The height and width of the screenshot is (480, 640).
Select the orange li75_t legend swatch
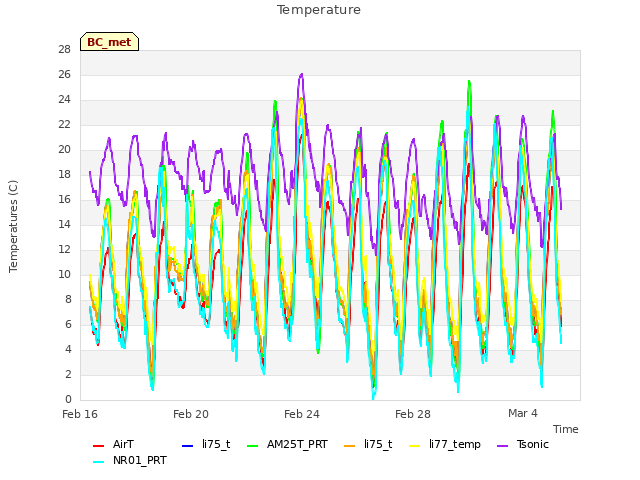[x=350, y=446]
